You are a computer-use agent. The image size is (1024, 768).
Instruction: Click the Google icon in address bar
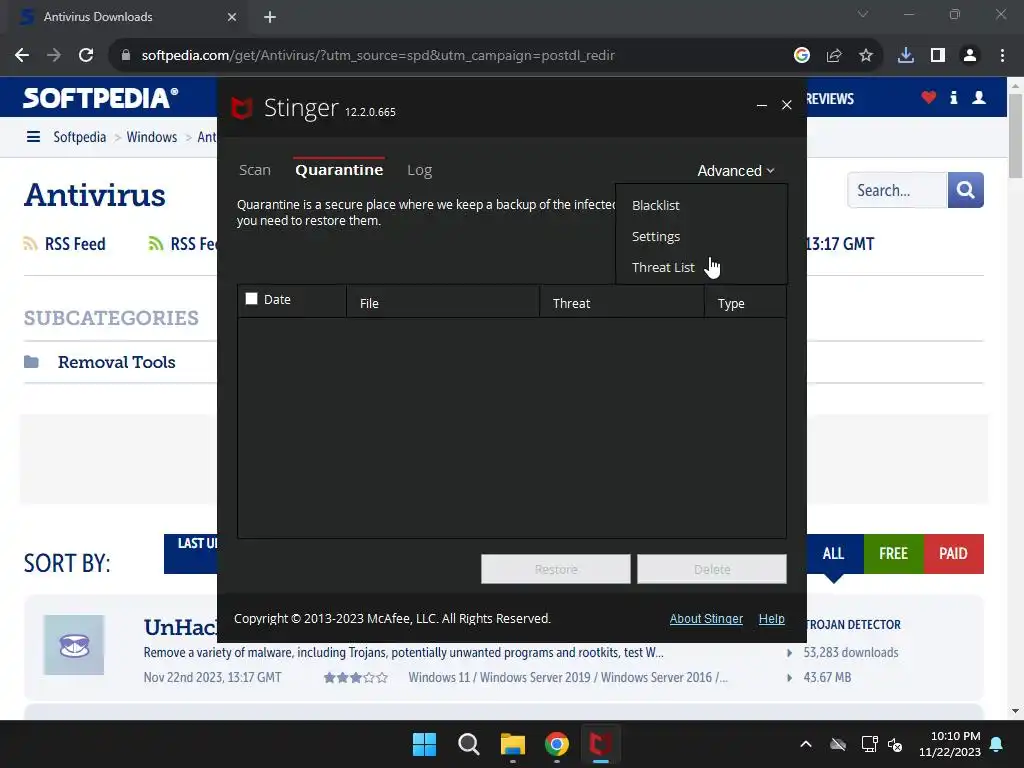tap(802, 56)
